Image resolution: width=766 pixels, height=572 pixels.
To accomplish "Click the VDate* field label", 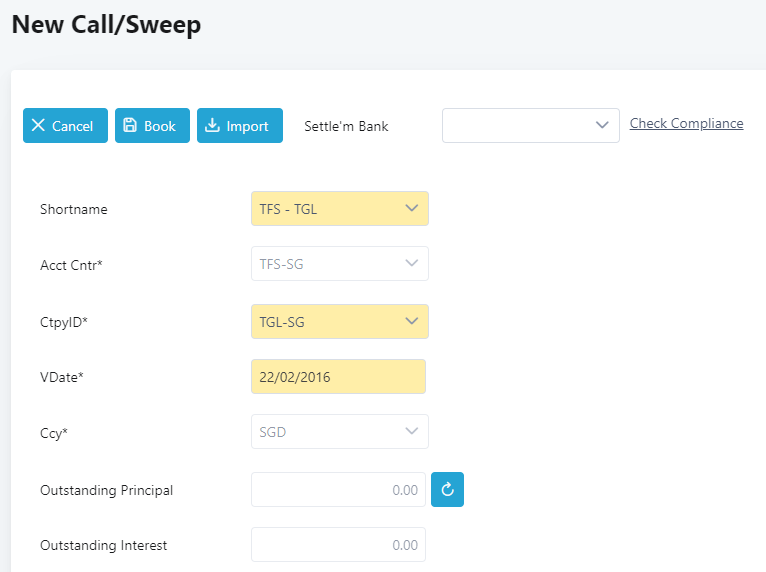I will pyautogui.click(x=62, y=377).
